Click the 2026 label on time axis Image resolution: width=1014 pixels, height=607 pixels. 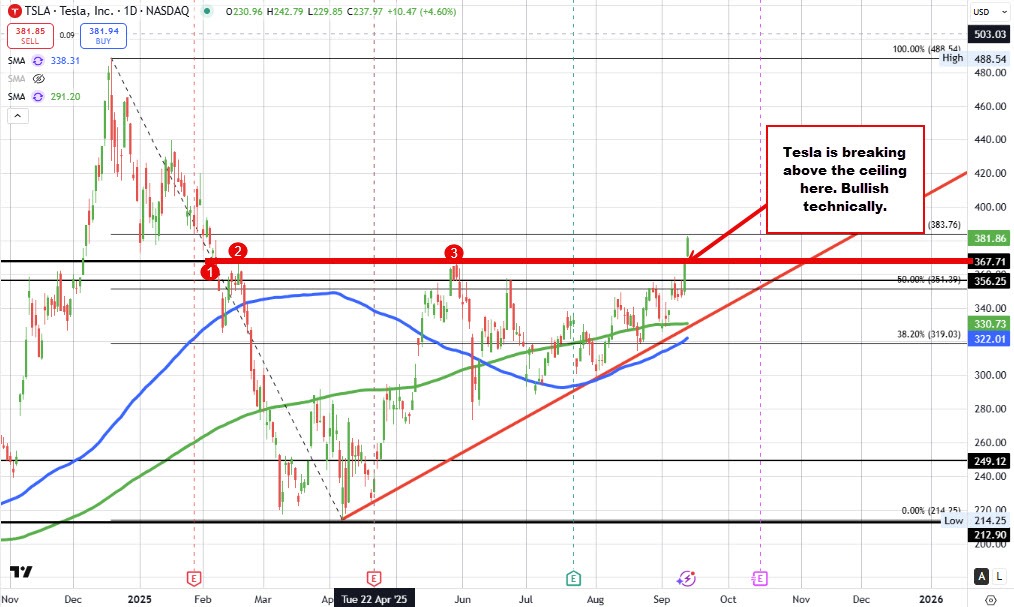(931, 599)
